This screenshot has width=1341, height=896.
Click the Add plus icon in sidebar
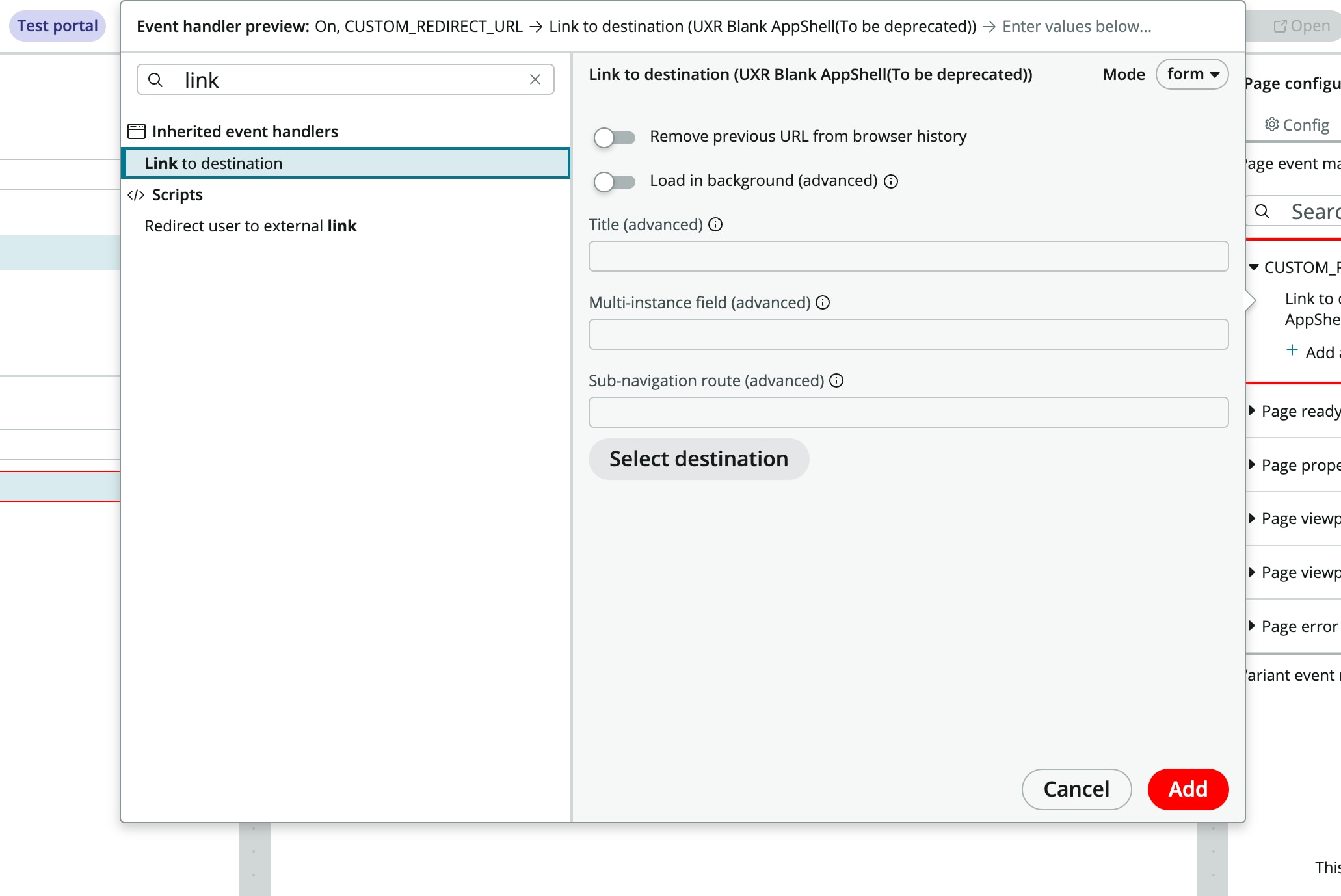[1292, 350]
